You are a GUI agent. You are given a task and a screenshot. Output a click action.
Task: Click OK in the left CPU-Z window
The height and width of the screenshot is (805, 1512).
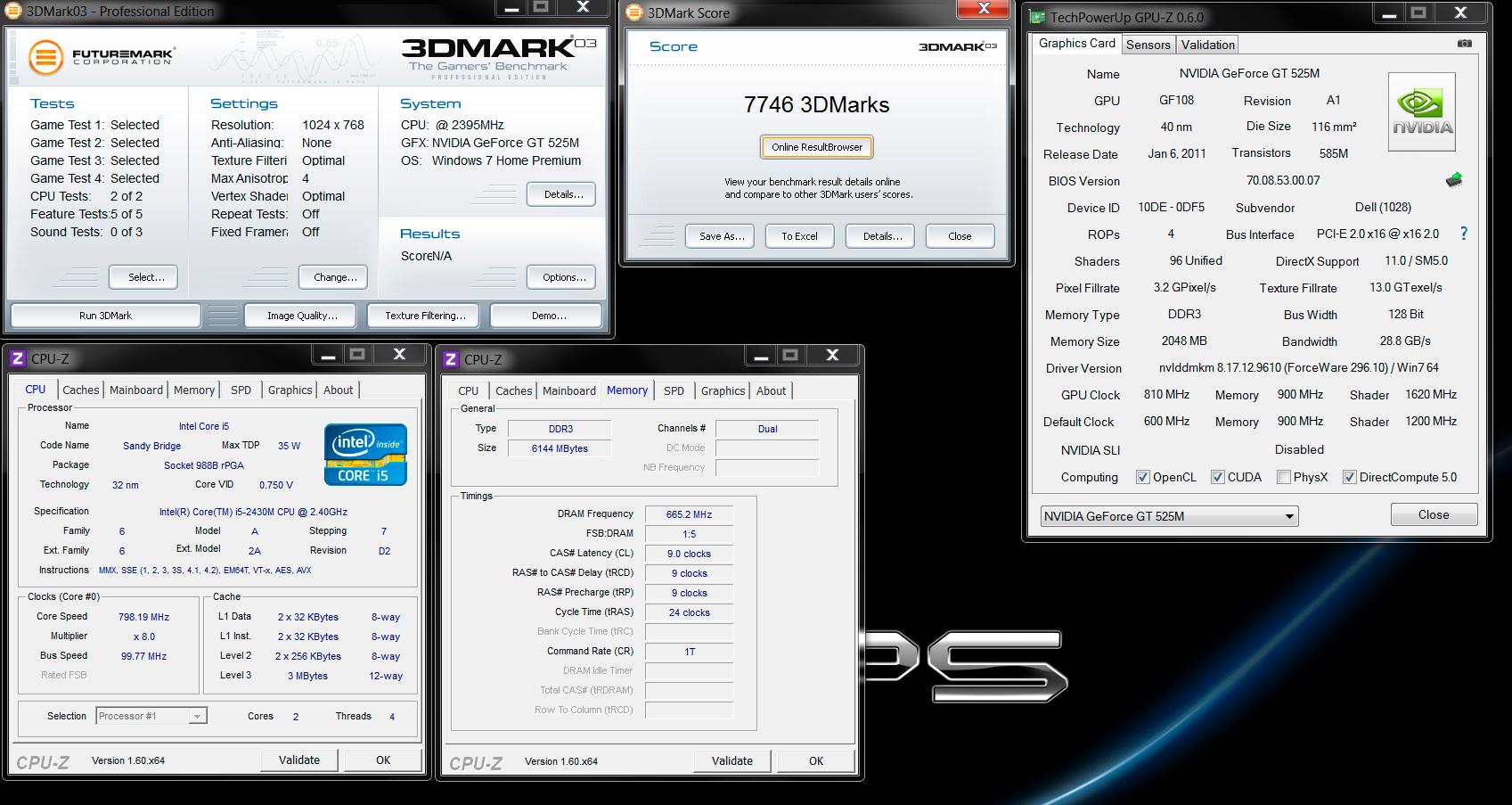click(383, 760)
